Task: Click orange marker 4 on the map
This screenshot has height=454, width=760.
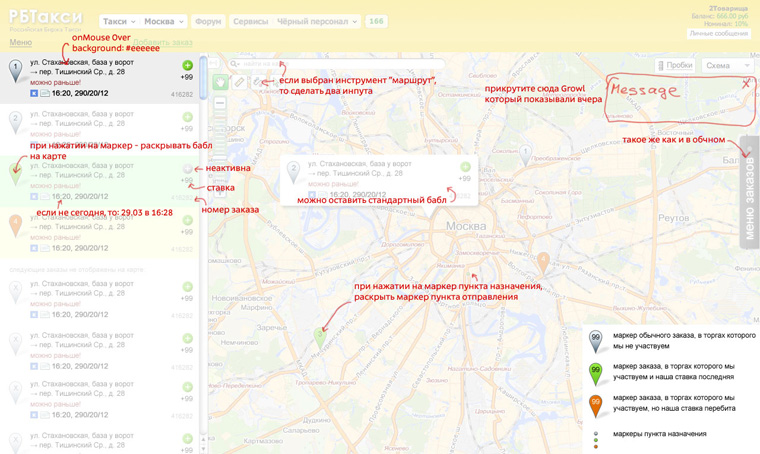Action: coord(543,264)
